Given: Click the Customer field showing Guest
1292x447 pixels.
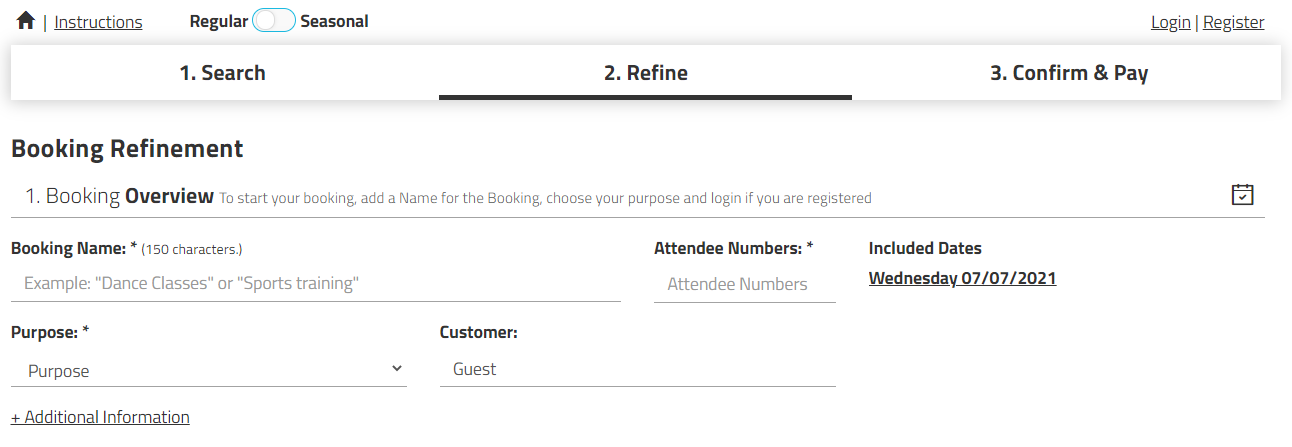Looking at the screenshot, I should click(637, 370).
